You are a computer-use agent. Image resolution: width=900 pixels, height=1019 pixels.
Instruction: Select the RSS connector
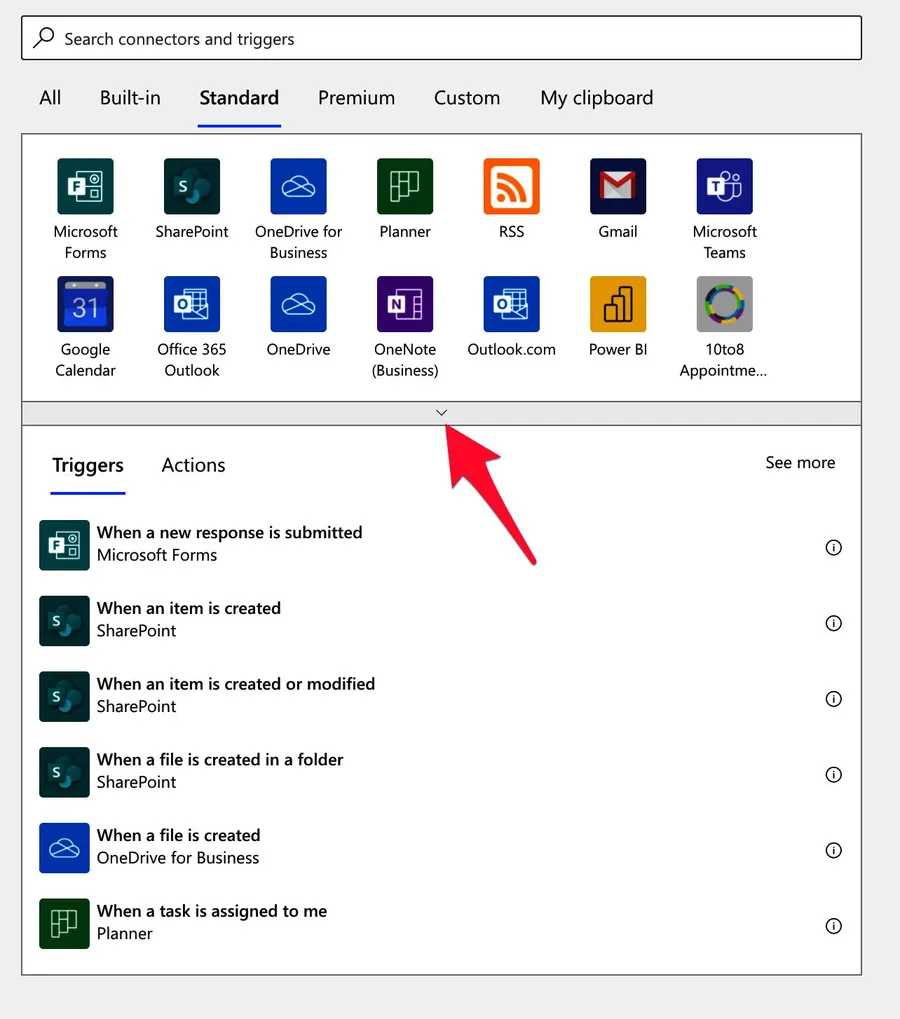(x=511, y=186)
